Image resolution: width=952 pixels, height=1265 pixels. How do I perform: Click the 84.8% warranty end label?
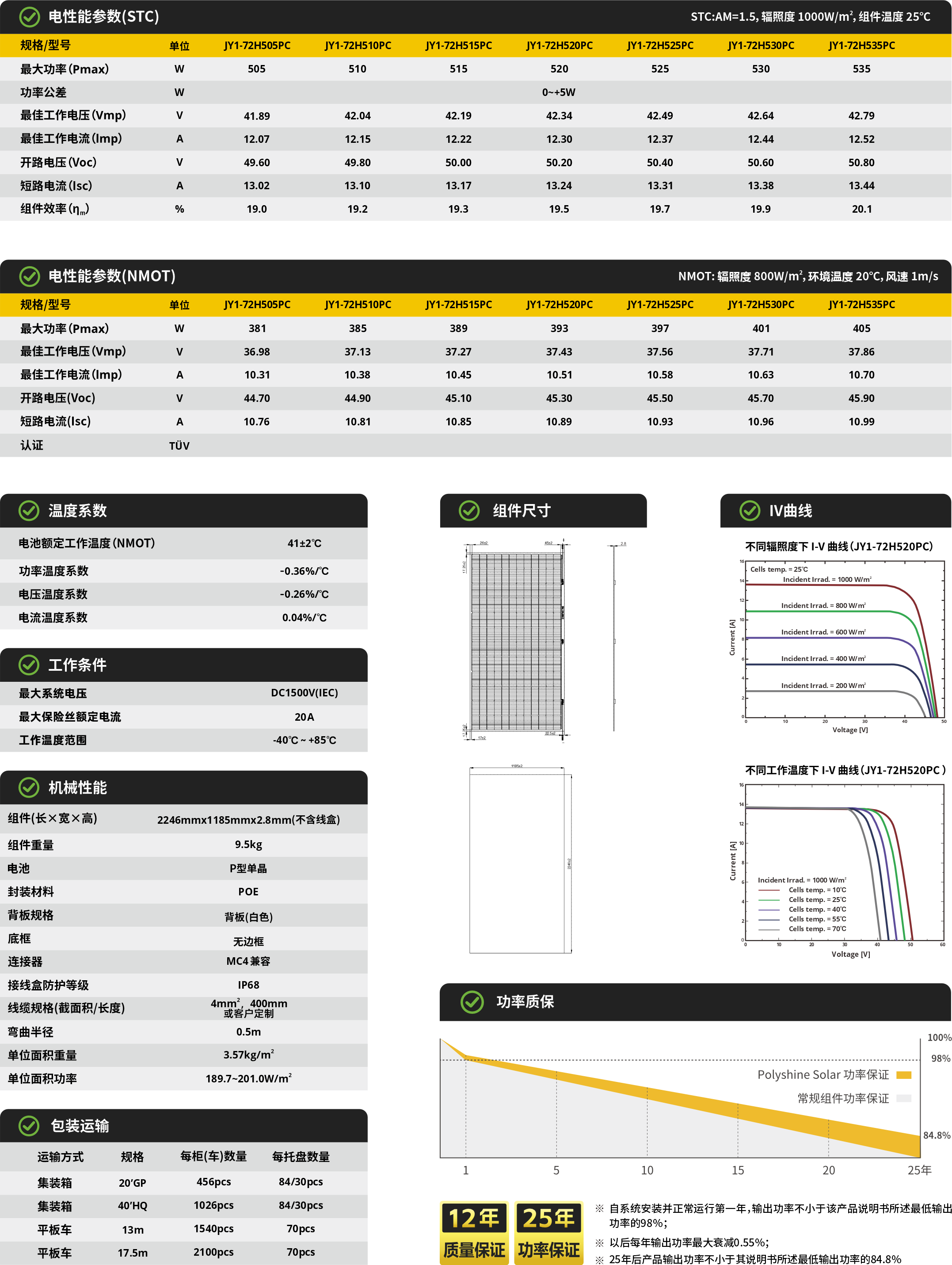point(937,1135)
